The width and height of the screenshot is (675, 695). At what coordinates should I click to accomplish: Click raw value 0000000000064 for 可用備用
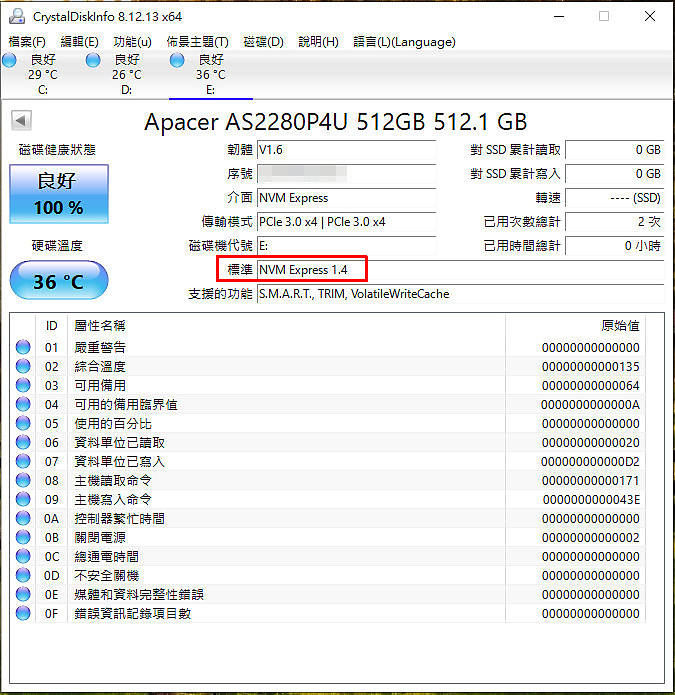pyautogui.click(x=590, y=386)
